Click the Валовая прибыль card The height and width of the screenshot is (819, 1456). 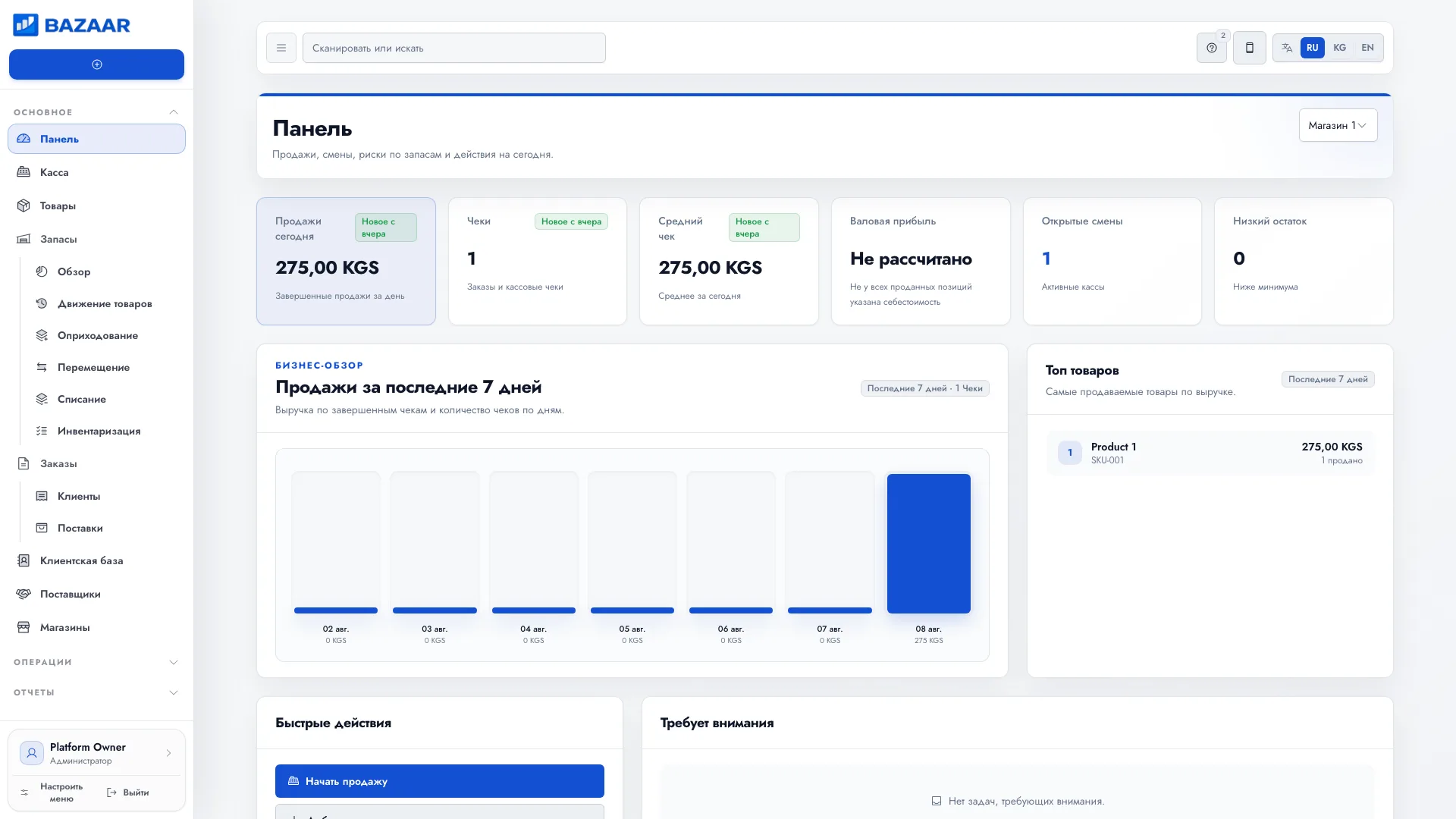pos(921,262)
